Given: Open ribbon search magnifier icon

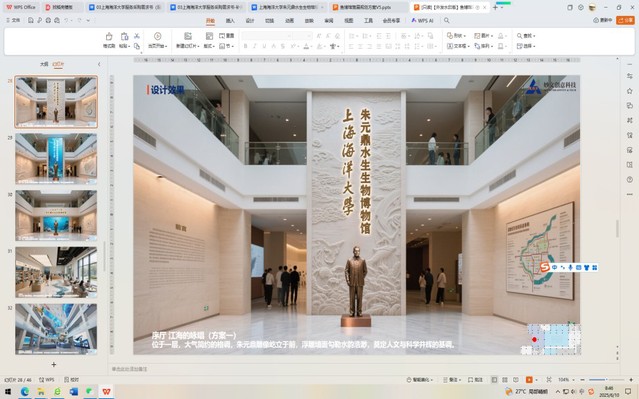Looking at the screenshot, I should [x=447, y=20].
